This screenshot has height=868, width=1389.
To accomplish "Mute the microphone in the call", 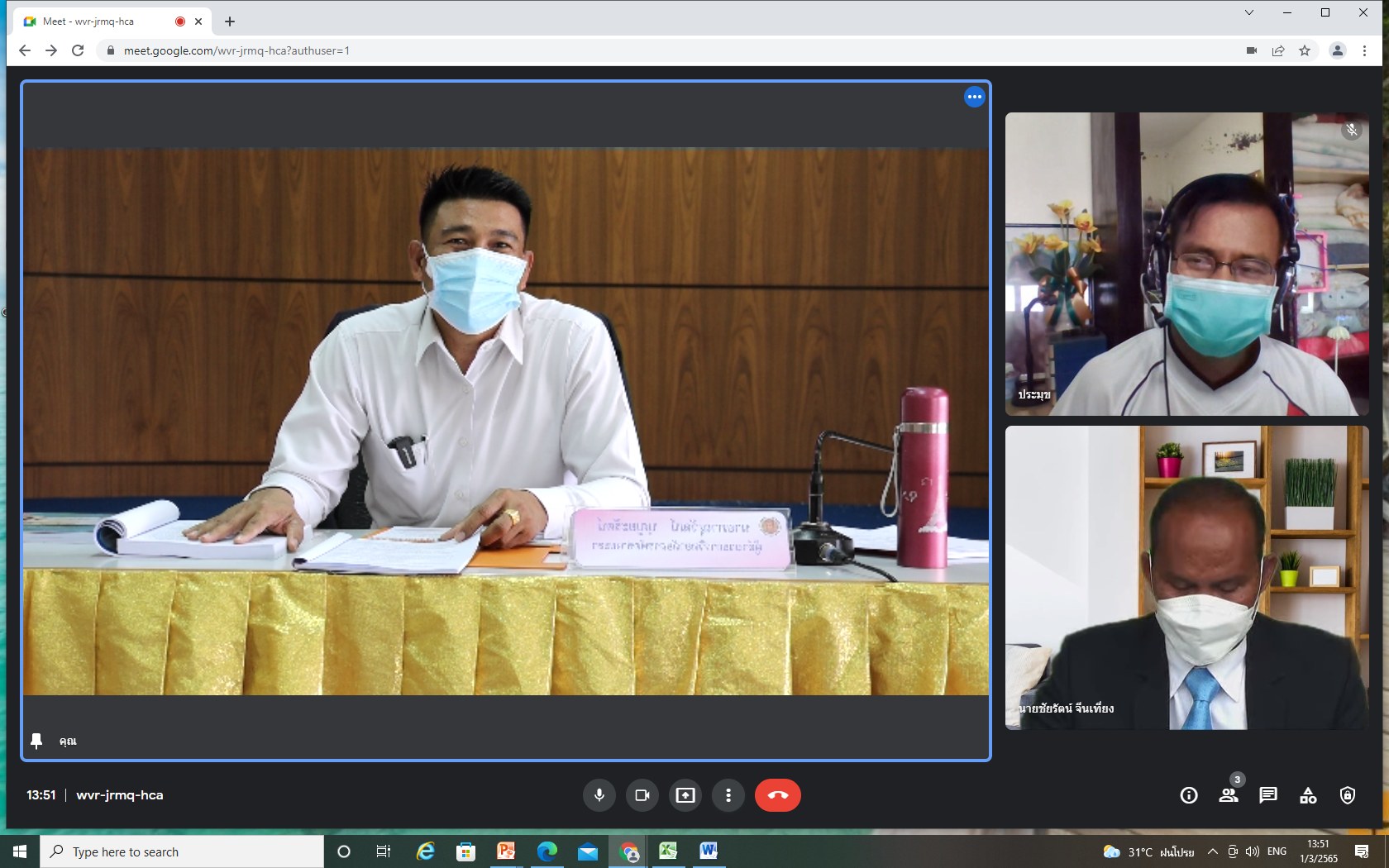I will pos(599,795).
